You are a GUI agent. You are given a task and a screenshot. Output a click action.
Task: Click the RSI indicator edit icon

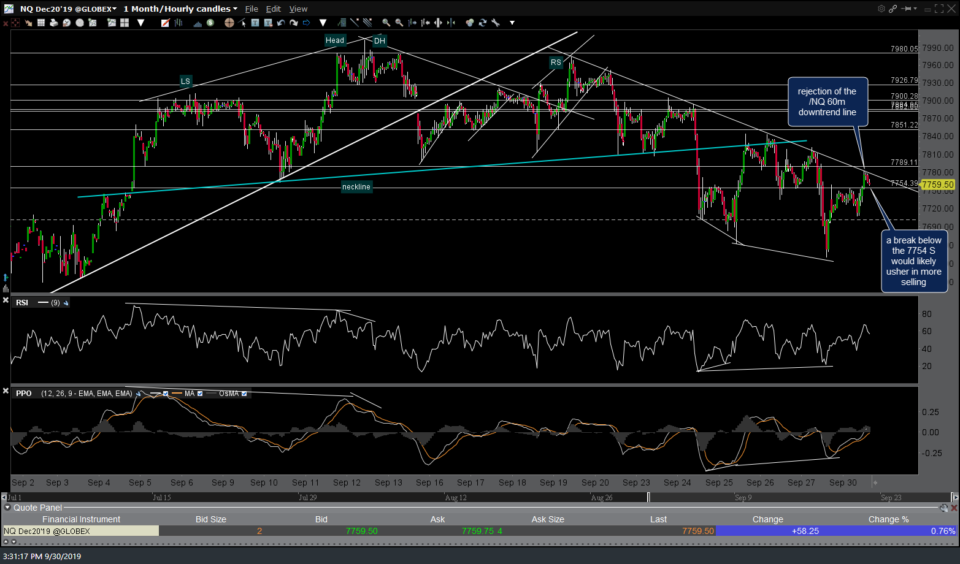[66, 303]
